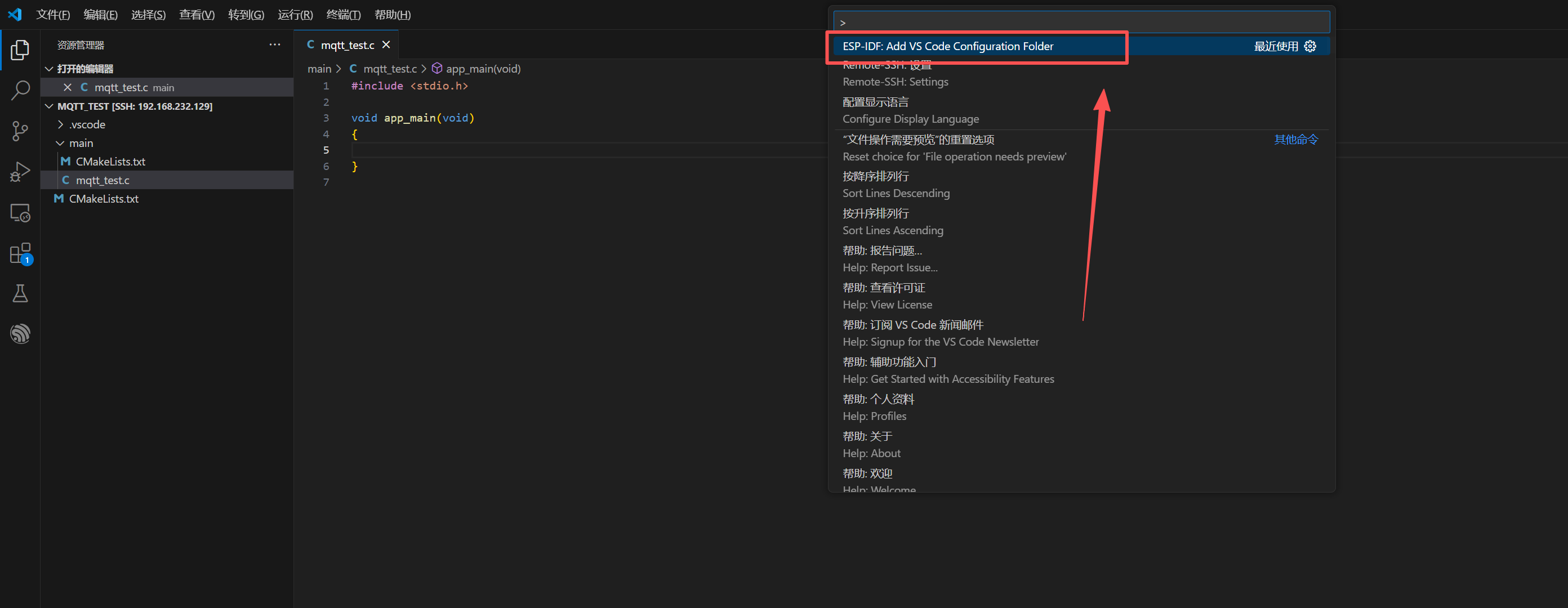This screenshot has height=608, width=1568.
Task: Click the command palette input field
Action: click(x=1081, y=23)
